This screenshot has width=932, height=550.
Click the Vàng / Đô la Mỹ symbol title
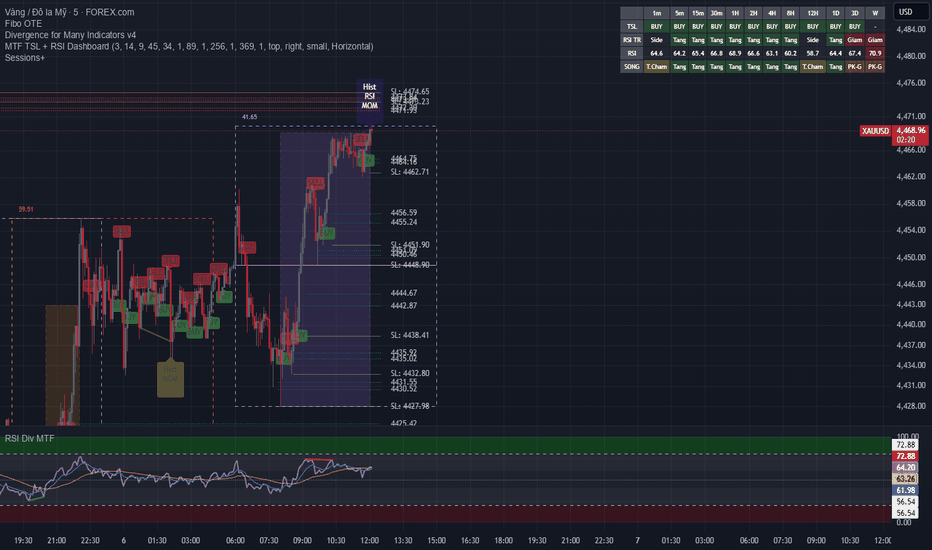coord(36,12)
